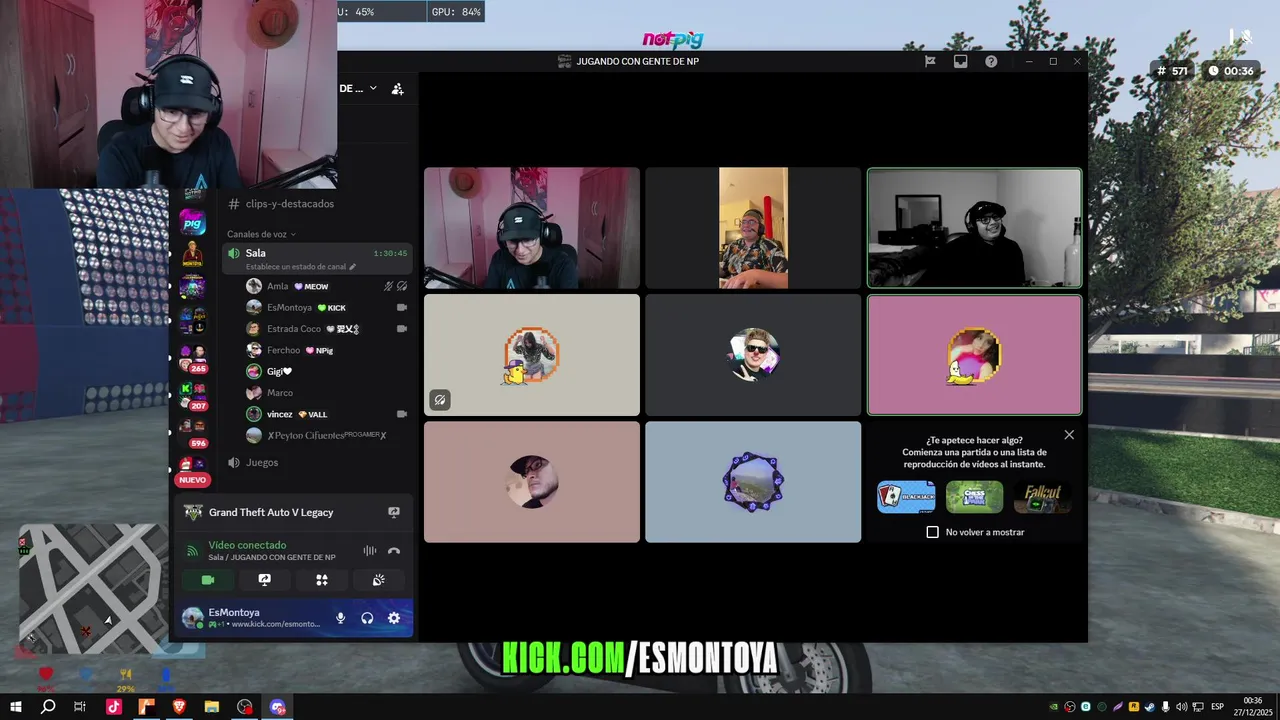Expand the server name dropdown chevron
This screenshot has width=1280, height=720.
tap(373, 88)
